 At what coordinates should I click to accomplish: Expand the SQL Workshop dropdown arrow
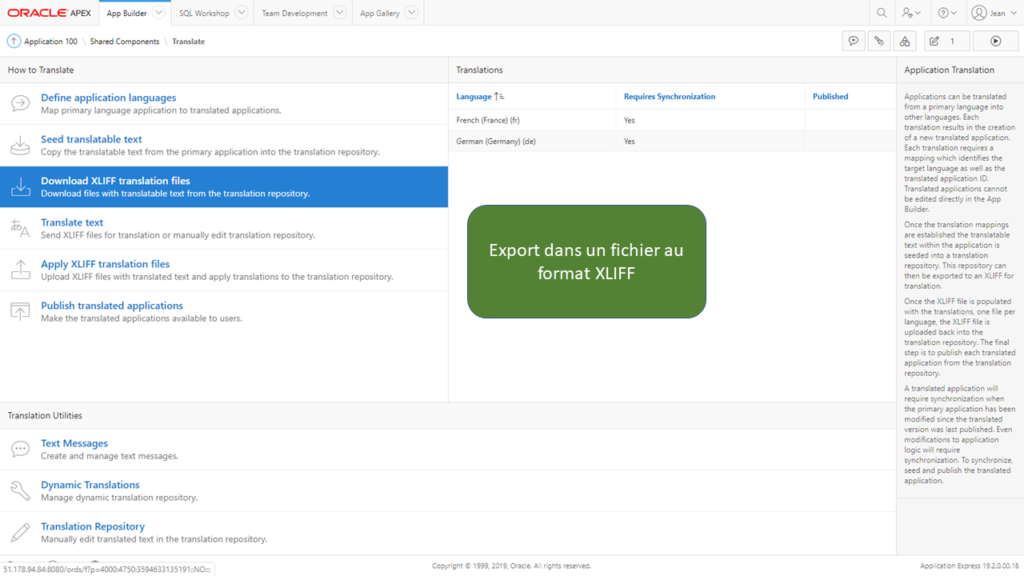click(x=241, y=12)
